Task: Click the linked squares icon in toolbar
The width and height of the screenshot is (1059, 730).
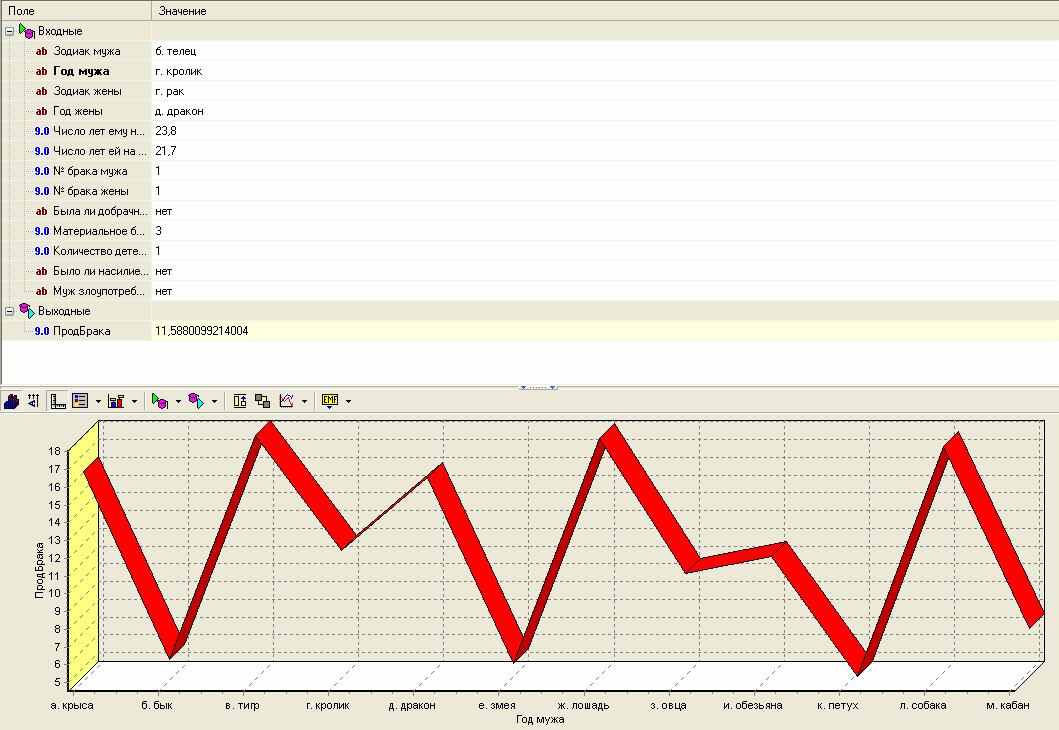Action: pos(263,401)
